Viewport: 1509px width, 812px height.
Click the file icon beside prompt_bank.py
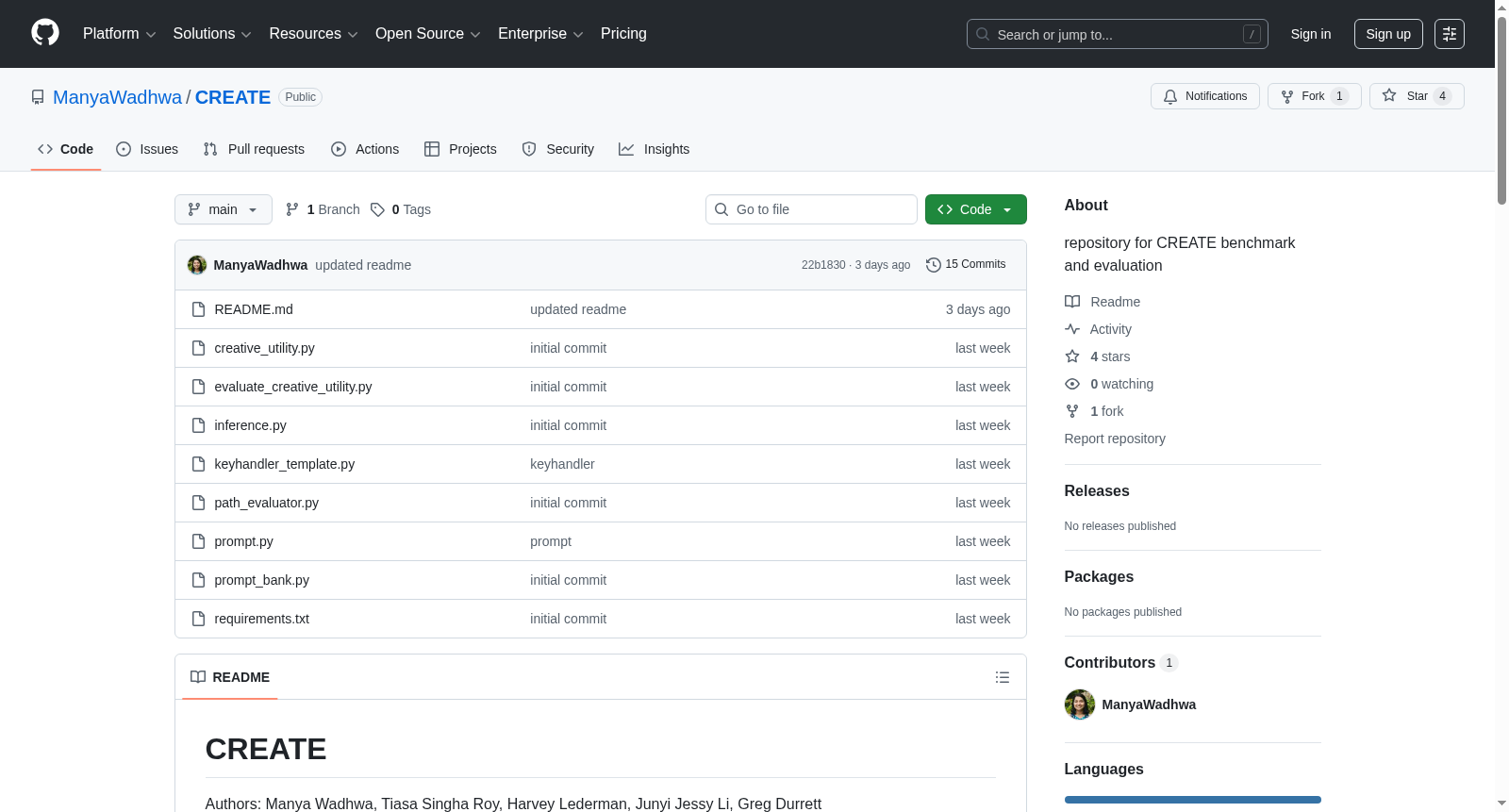pyautogui.click(x=198, y=580)
